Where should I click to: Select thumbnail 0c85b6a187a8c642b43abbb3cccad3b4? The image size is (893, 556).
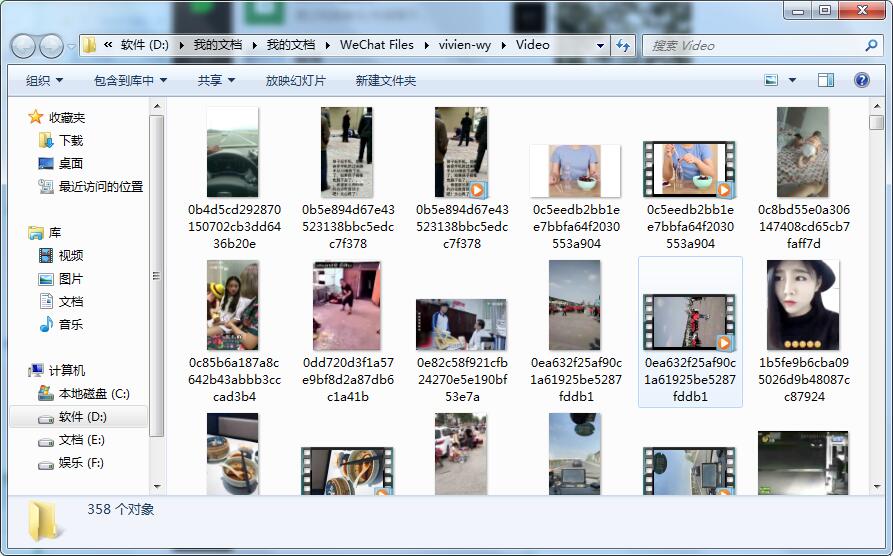click(232, 305)
